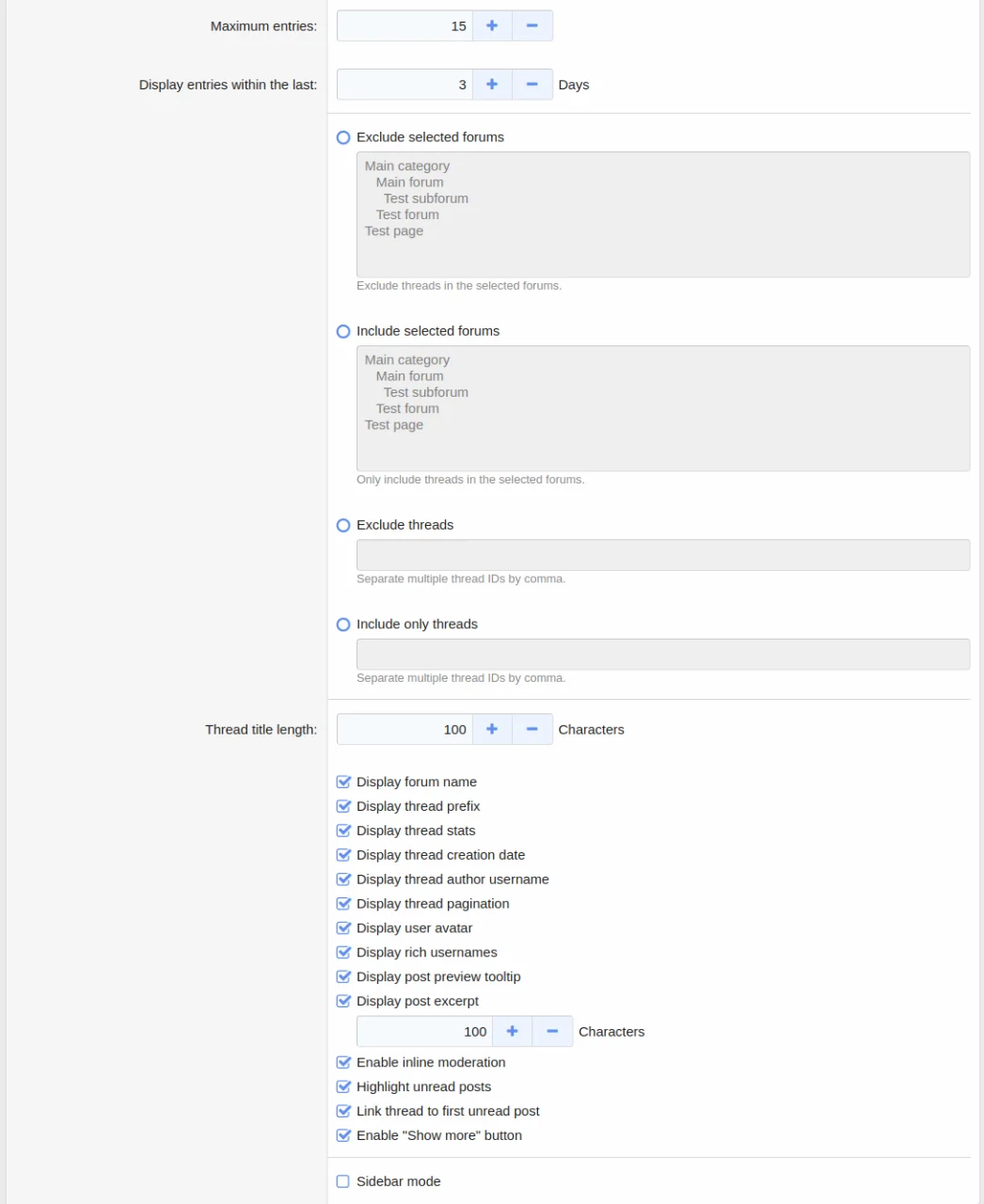Click minus on Display entries days
The image size is (984, 1204).
tap(532, 85)
